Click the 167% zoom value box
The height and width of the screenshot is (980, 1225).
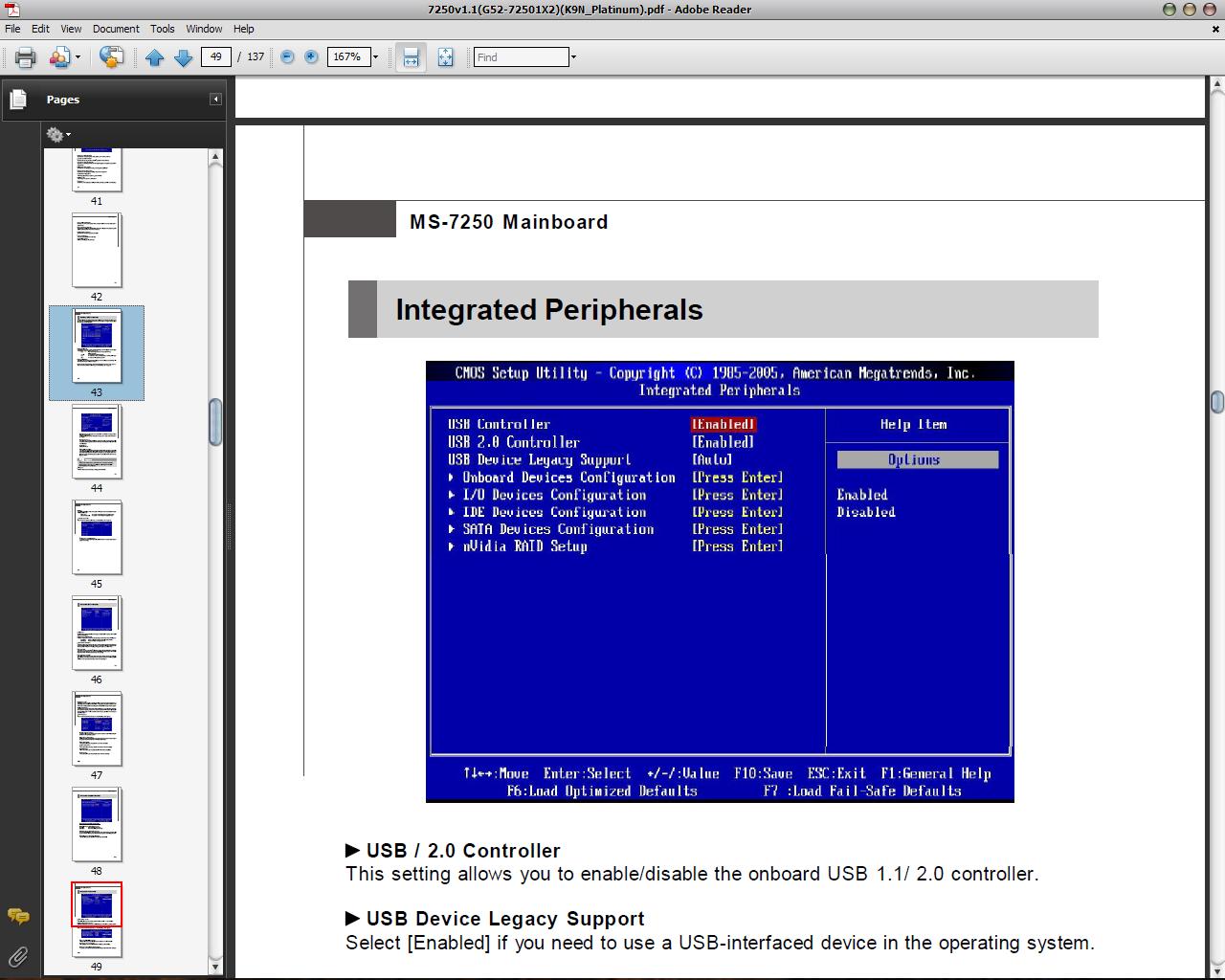(x=348, y=57)
